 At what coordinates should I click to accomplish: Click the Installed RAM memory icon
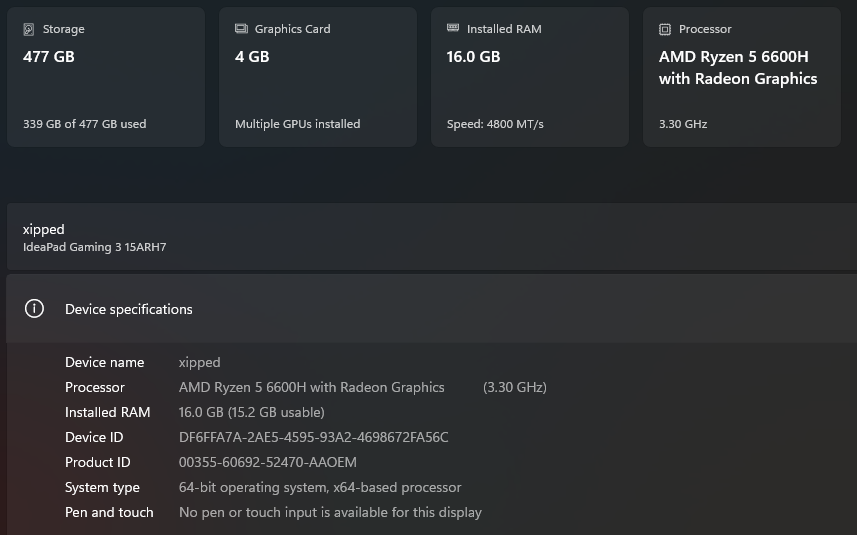452,29
